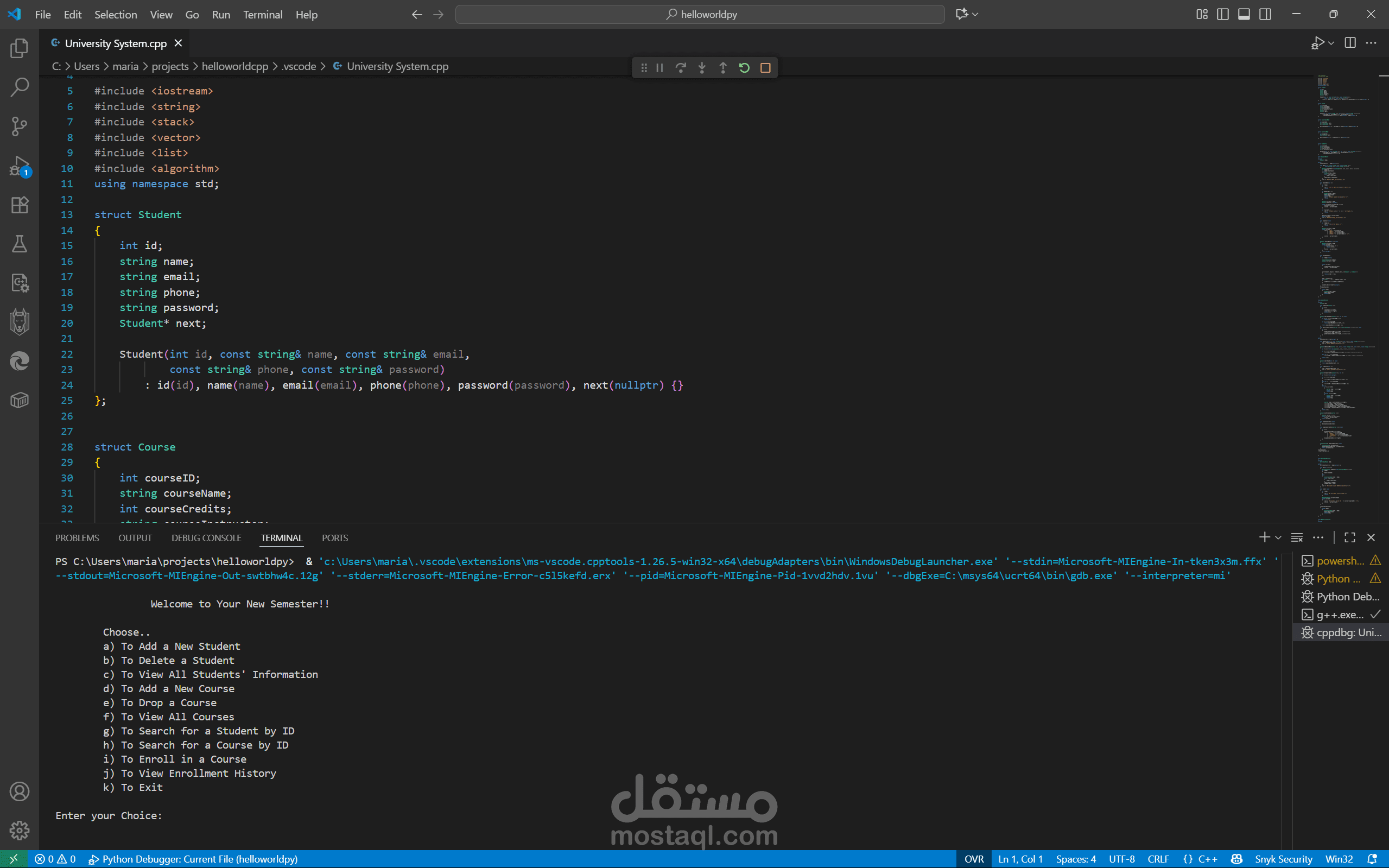The height and width of the screenshot is (868, 1389).
Task: Open Copilot chat dropdown chevron
Action: click(975, 14)
